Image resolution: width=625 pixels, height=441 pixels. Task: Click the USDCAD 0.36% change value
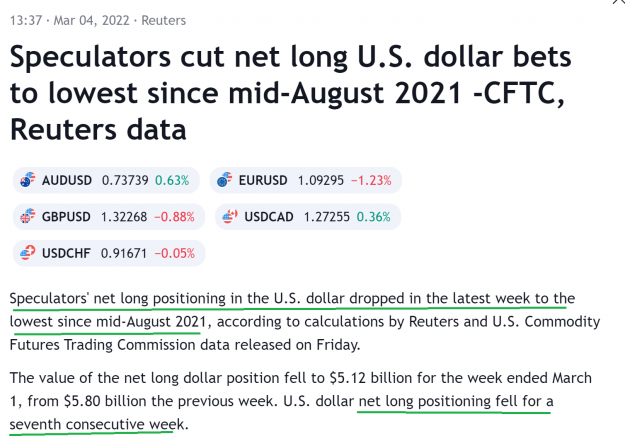pos(373,217)
